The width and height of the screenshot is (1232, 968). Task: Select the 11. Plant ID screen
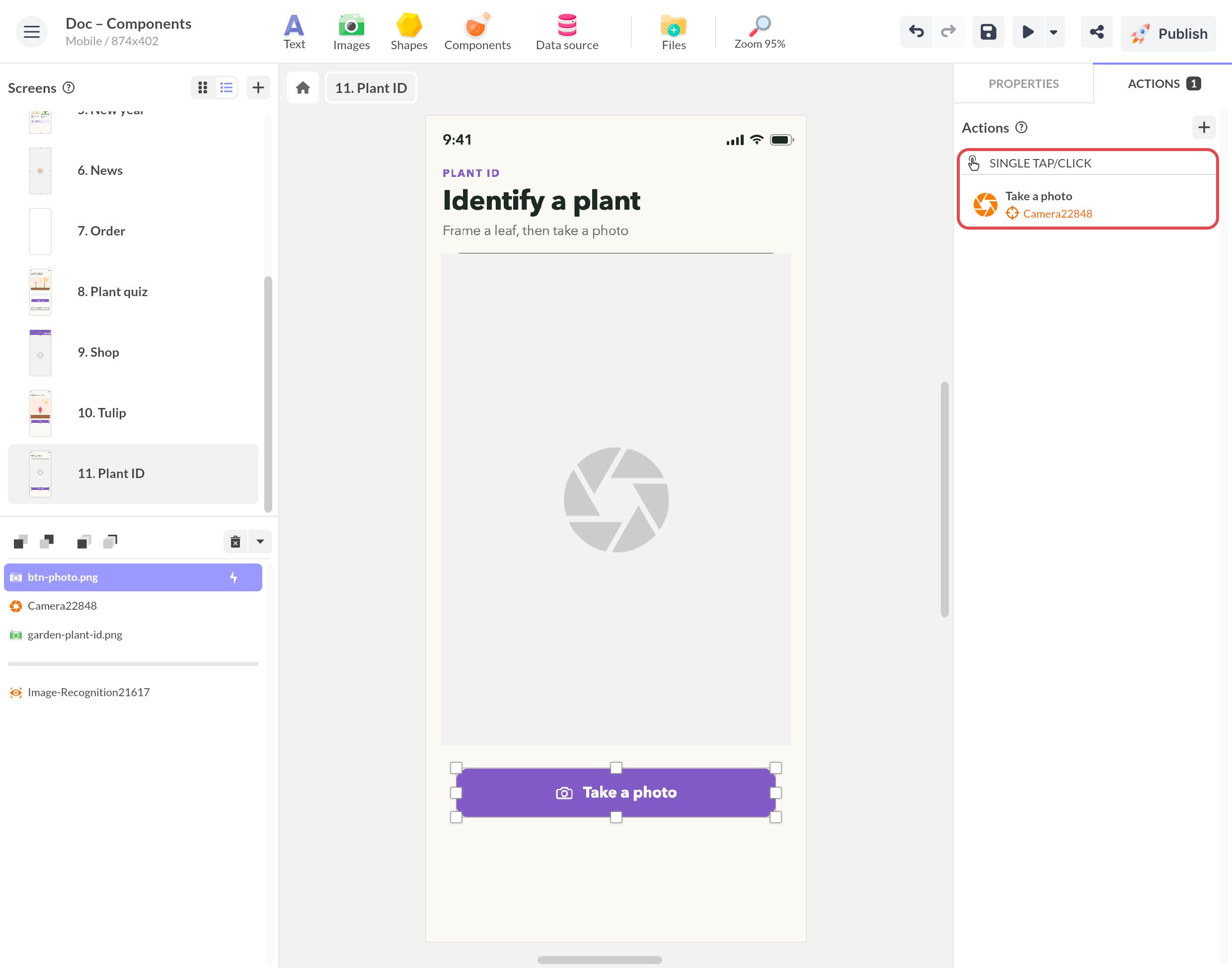[x=133, y=474]
